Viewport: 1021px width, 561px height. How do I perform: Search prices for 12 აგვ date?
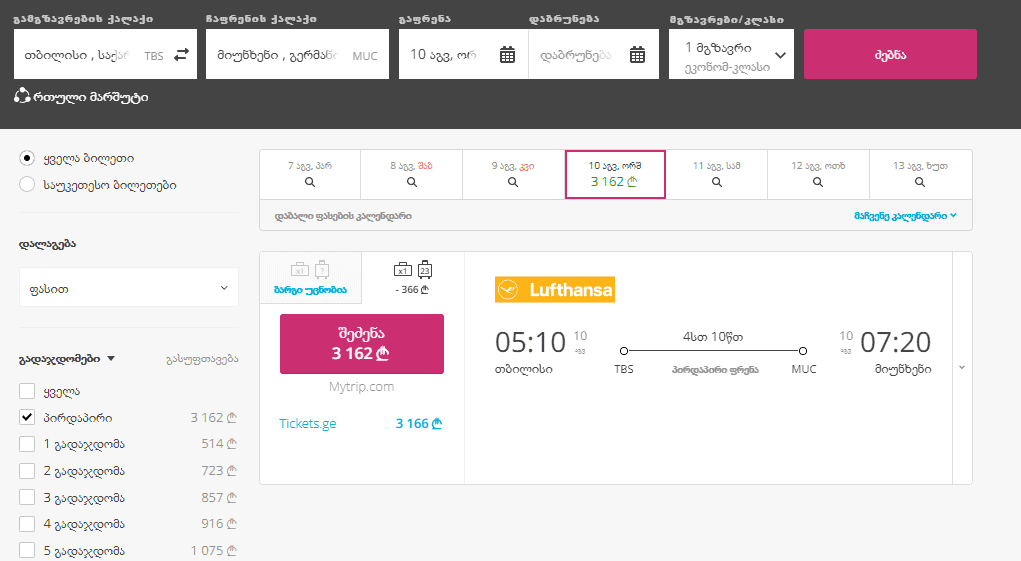click(818, 182)
